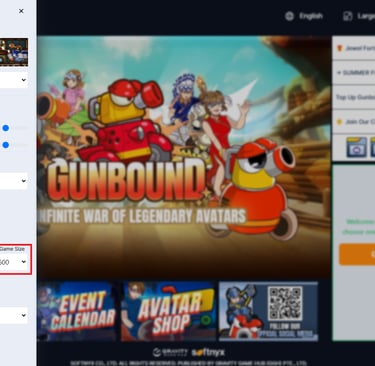Click the Softnyx logo in the footer

tap(208, 352)
